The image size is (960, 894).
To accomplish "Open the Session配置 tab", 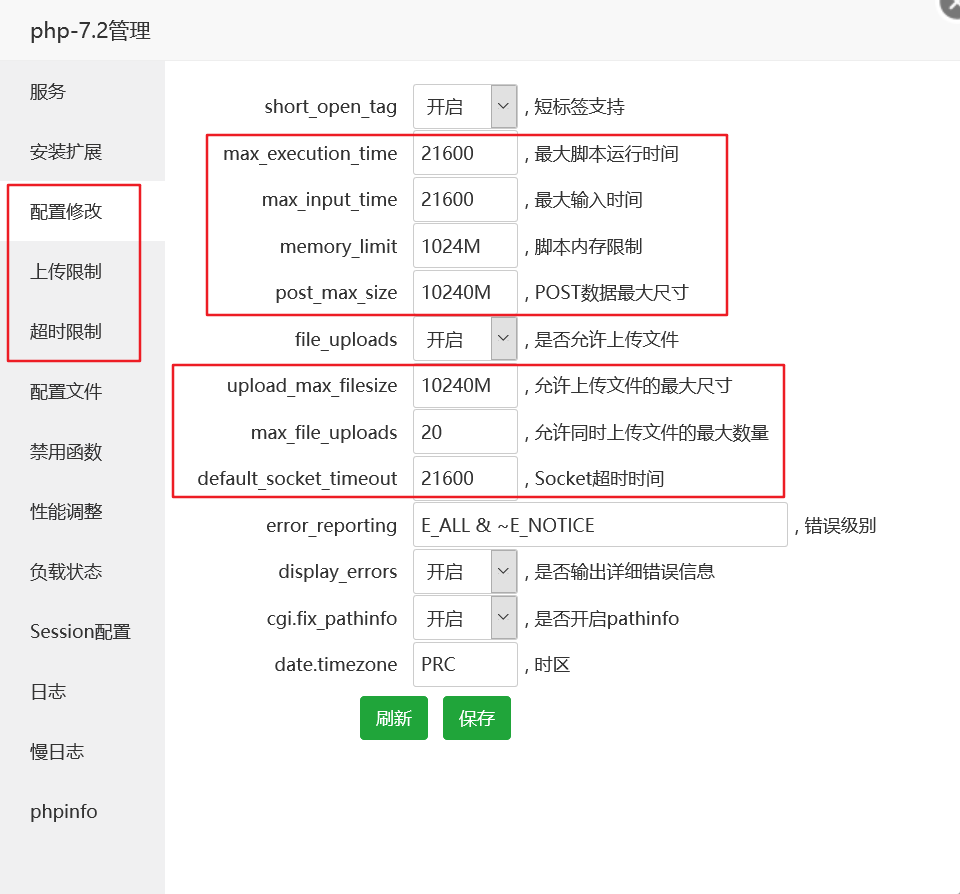I will tap(82, 631).
